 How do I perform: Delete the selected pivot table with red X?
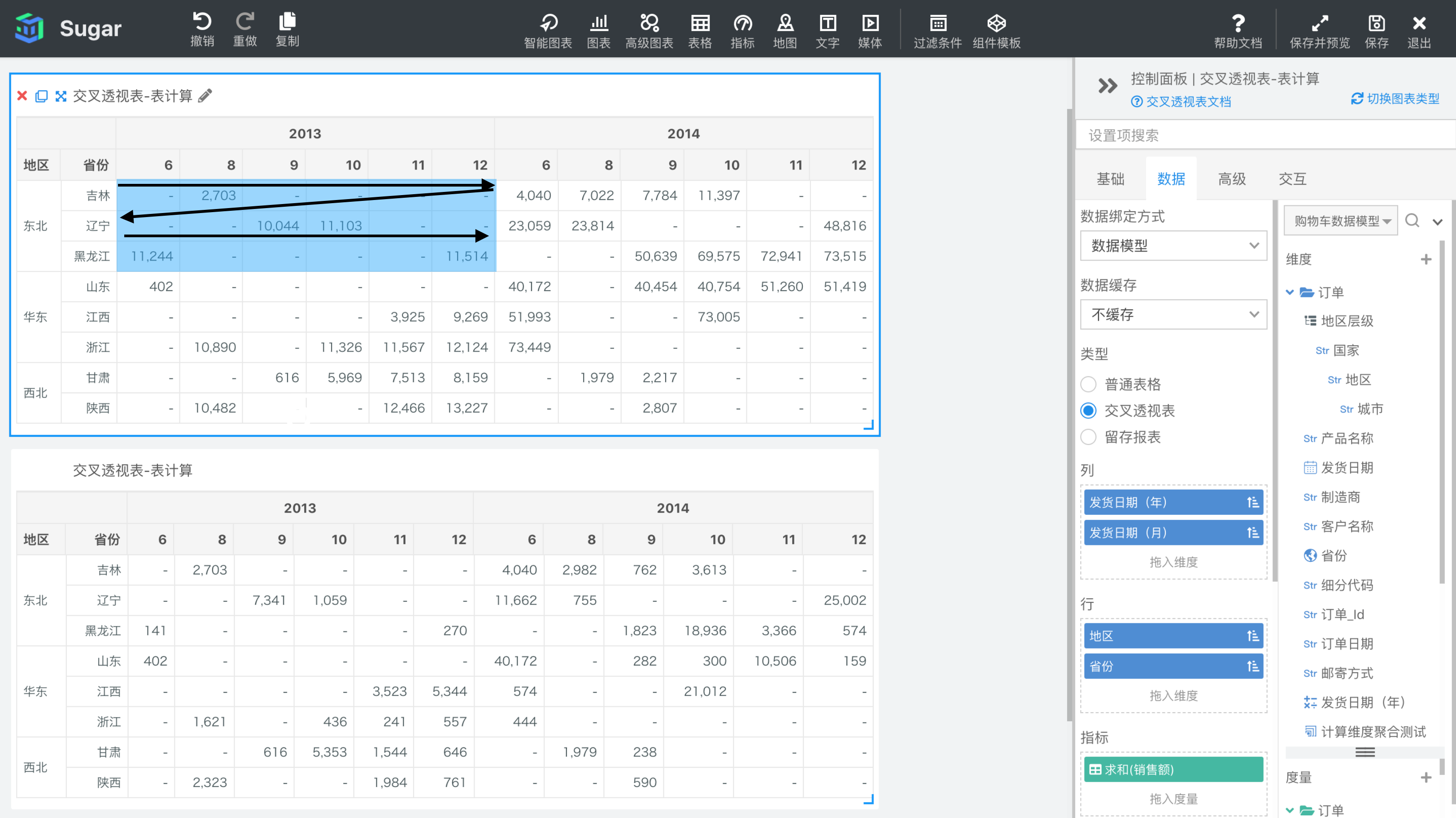(x=22, y=96)
